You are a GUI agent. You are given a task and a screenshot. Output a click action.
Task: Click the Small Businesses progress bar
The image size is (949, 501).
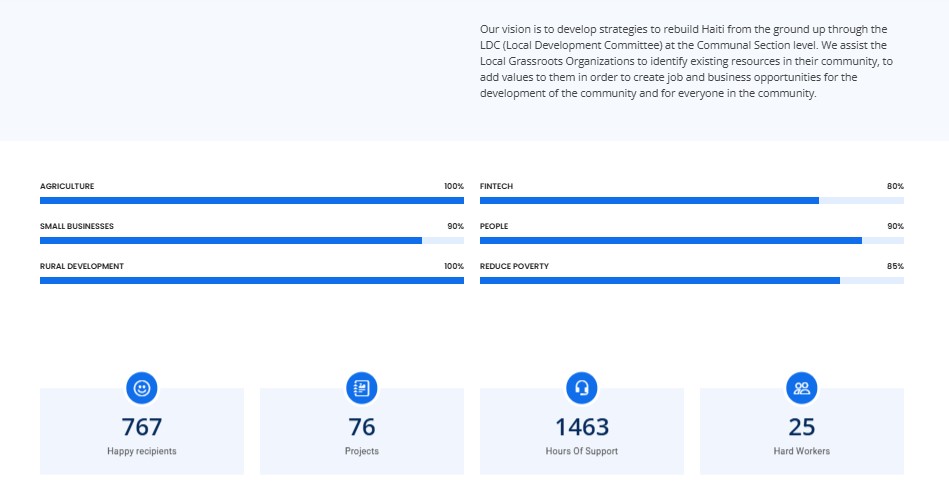252,240
